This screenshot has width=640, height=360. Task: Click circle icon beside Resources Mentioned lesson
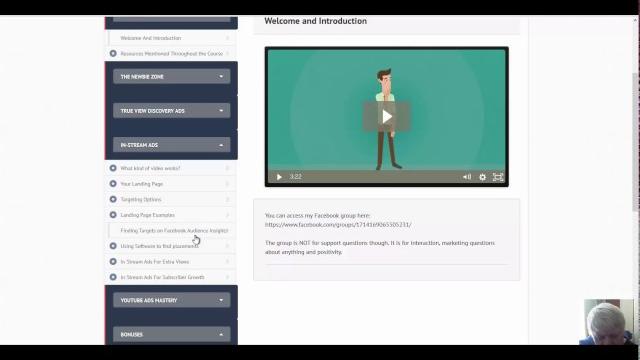113,53
